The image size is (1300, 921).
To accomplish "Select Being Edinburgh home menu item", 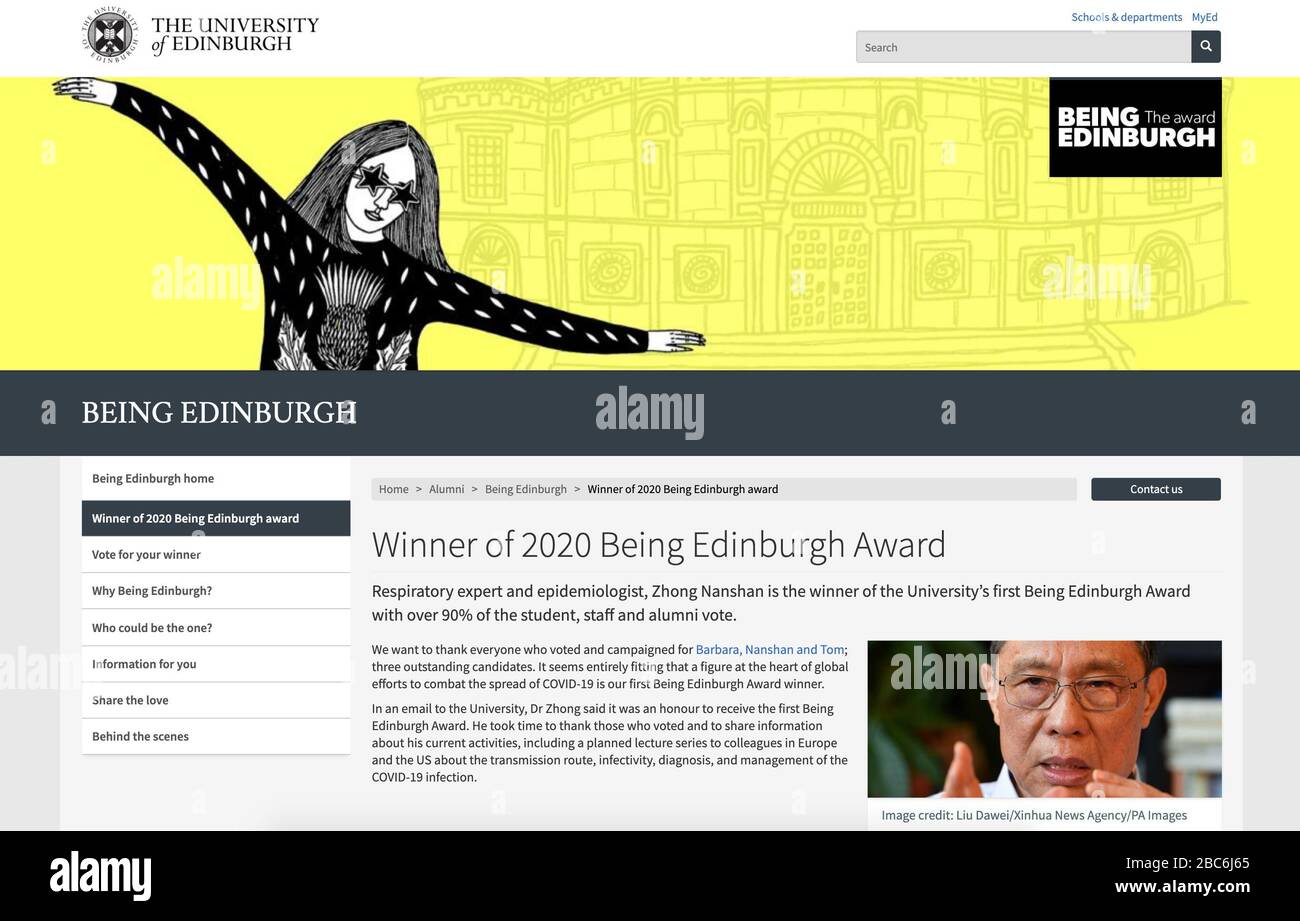I will (216, 478).
